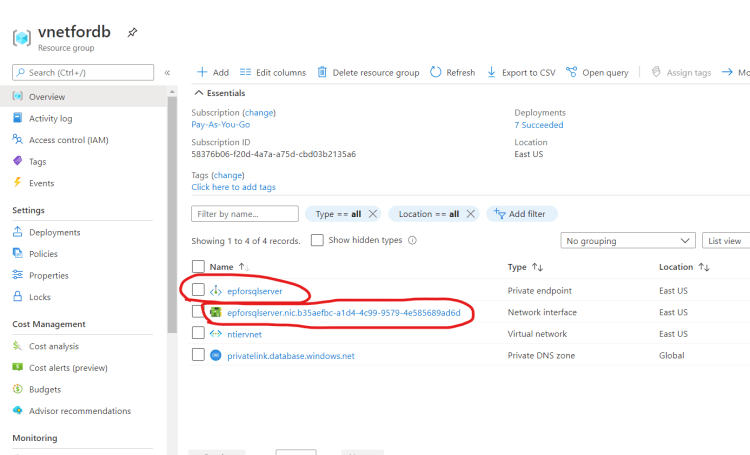Click the Filter by name field
The width and height of the screenshot is (750, 455).
pyautogui.click(x=245, y=214)
